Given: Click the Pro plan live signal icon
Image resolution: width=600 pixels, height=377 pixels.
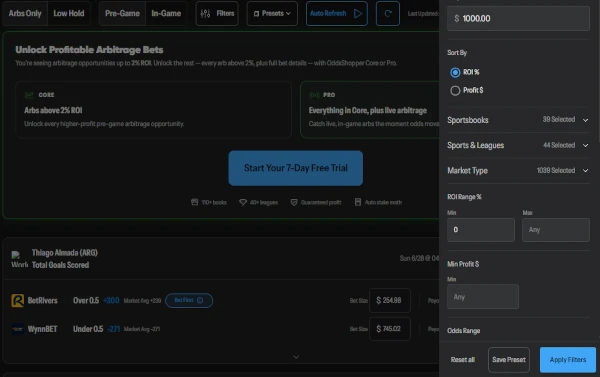Looking at the screenshot, I should [x=314, y=95].
